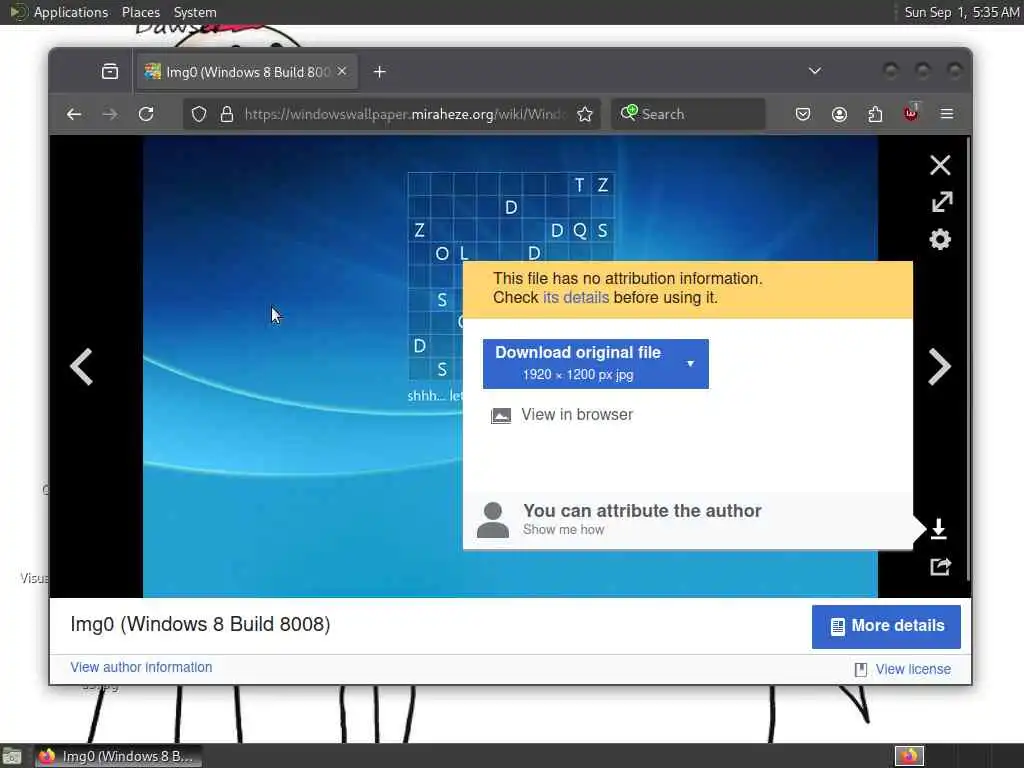Open More details page
Screen dimensions: 1024x768
[886, 626]
